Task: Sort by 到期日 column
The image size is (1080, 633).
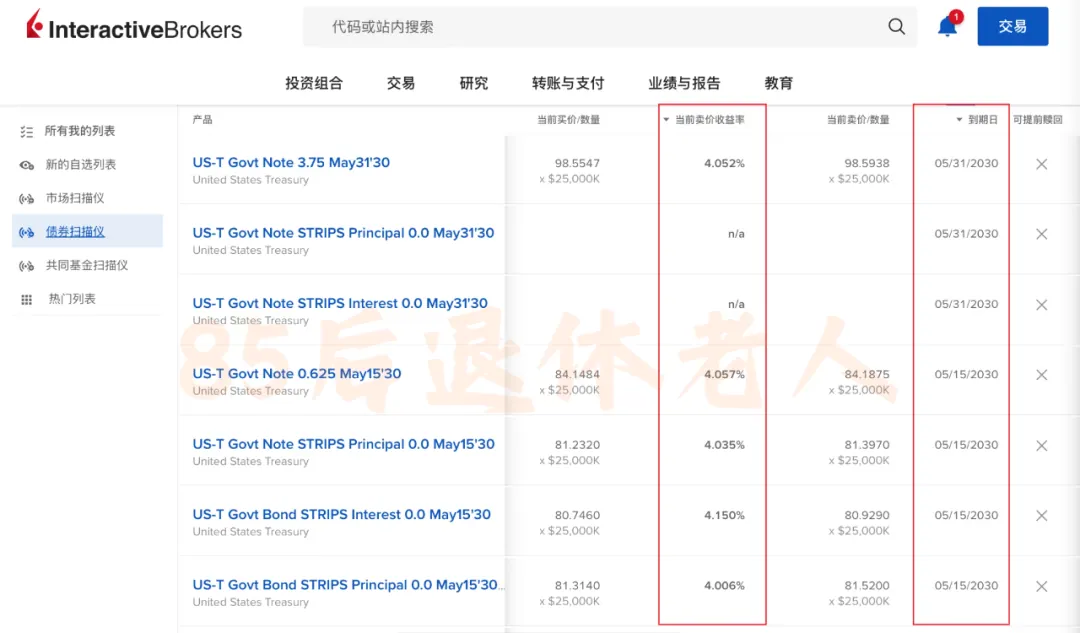Action: [x=977, y=120]
